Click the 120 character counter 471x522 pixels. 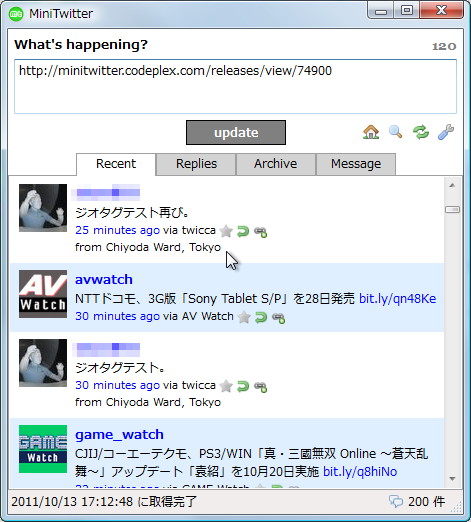[444, 46]
